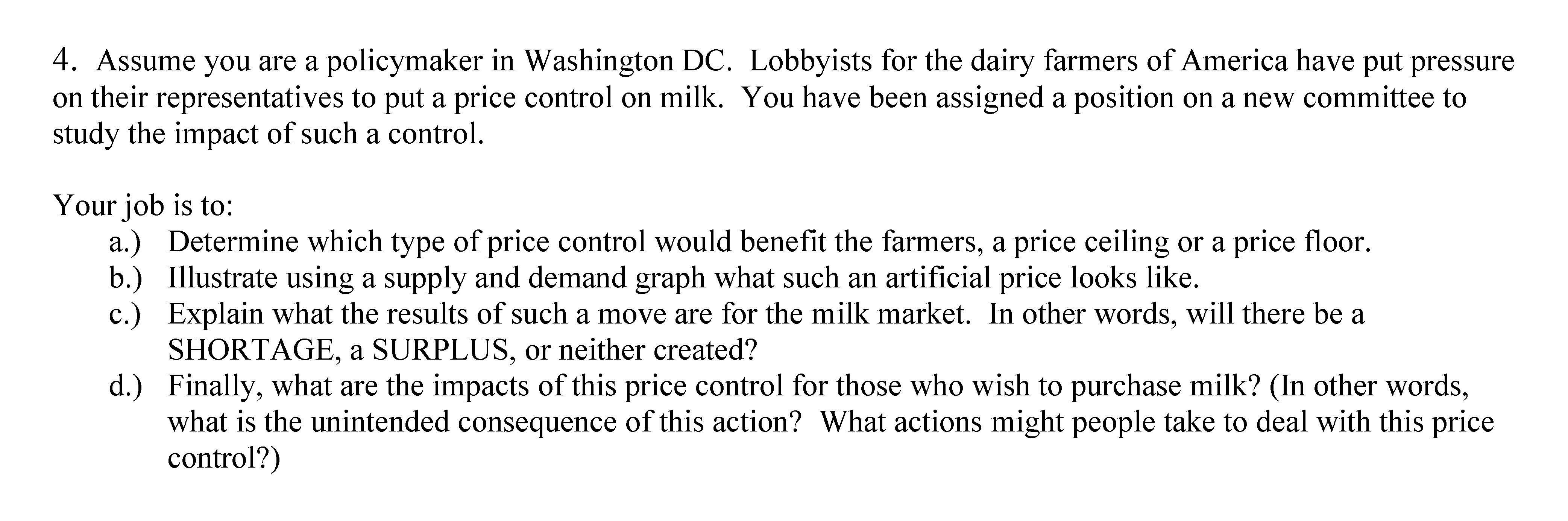Click on "Washington DC" text

pos(626,62)
